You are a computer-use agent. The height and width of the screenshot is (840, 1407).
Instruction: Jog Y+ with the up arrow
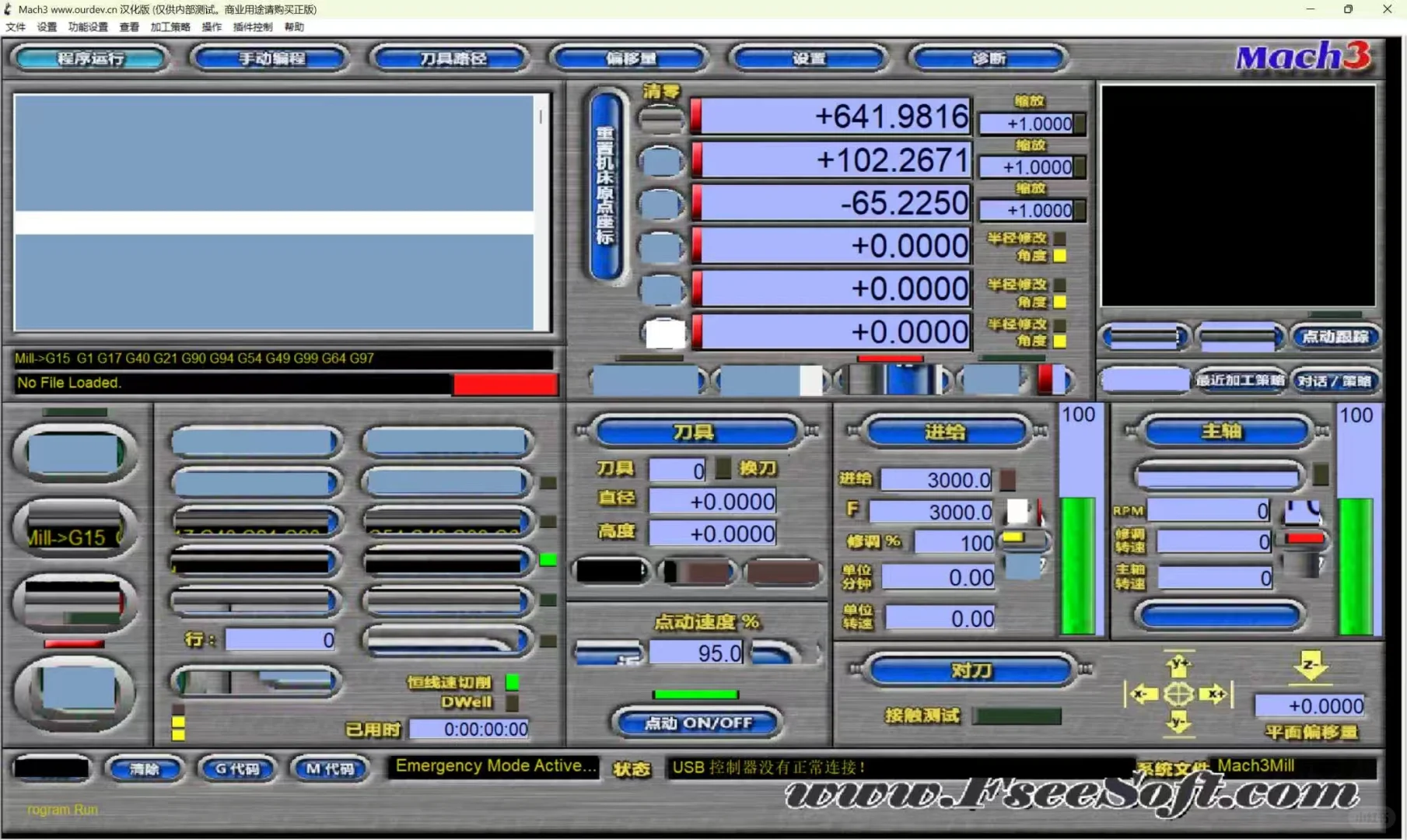pyautogui.click(x=1178, y=666)
